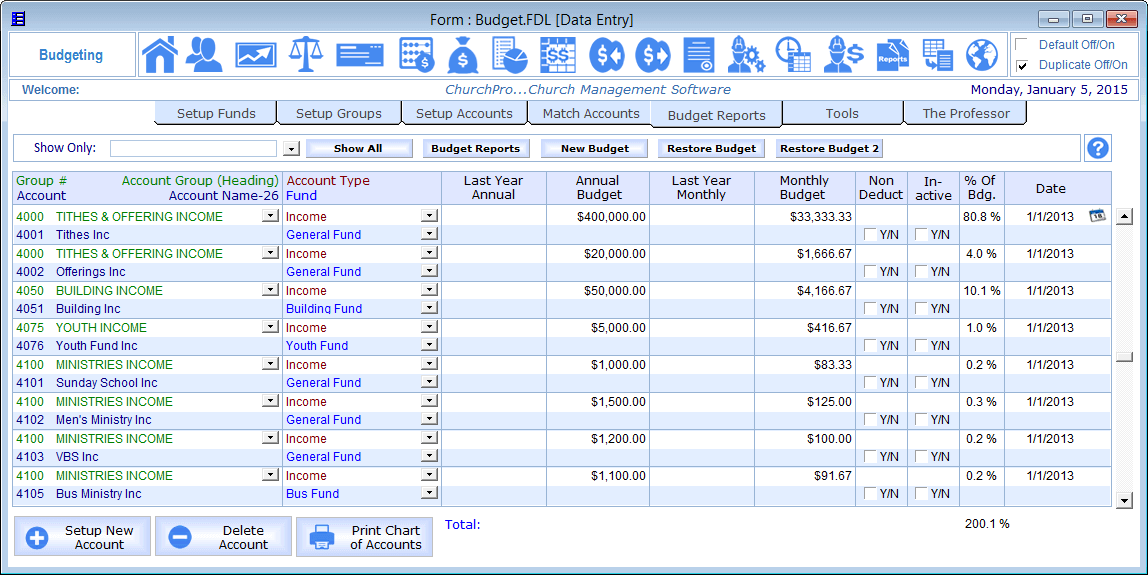Open the calendar icon beside Tithes Inc date

click(1097, 215)
